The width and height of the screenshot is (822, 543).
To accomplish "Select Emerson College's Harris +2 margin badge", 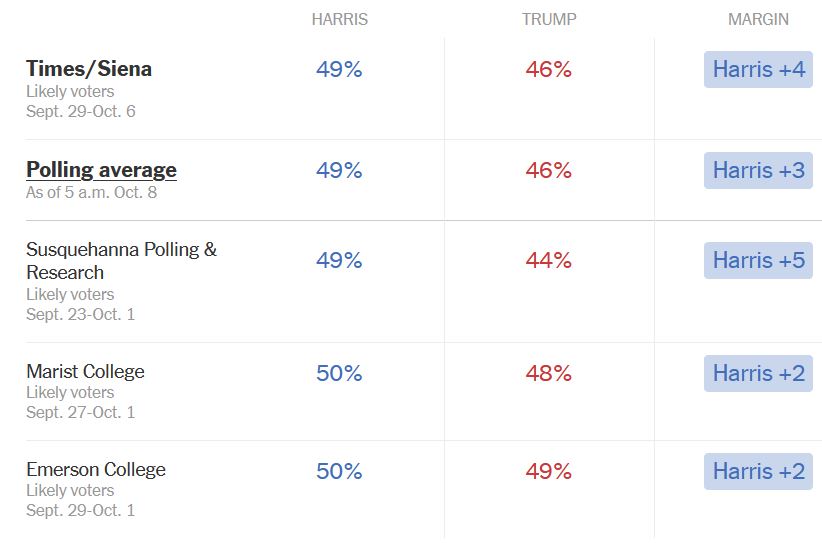I will click(x=758, y=472).
